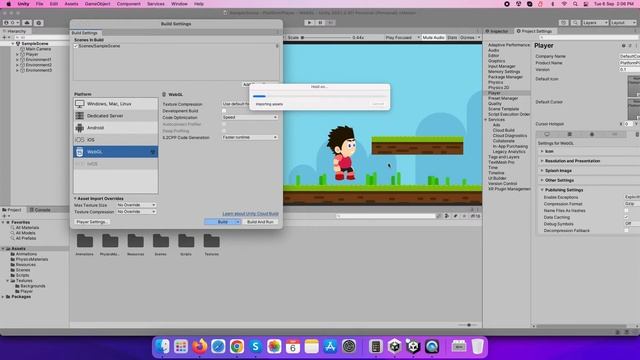Select the WebGL platform in Build Settings
This screenshot has width=640, height=360.
tap(116, 152)
